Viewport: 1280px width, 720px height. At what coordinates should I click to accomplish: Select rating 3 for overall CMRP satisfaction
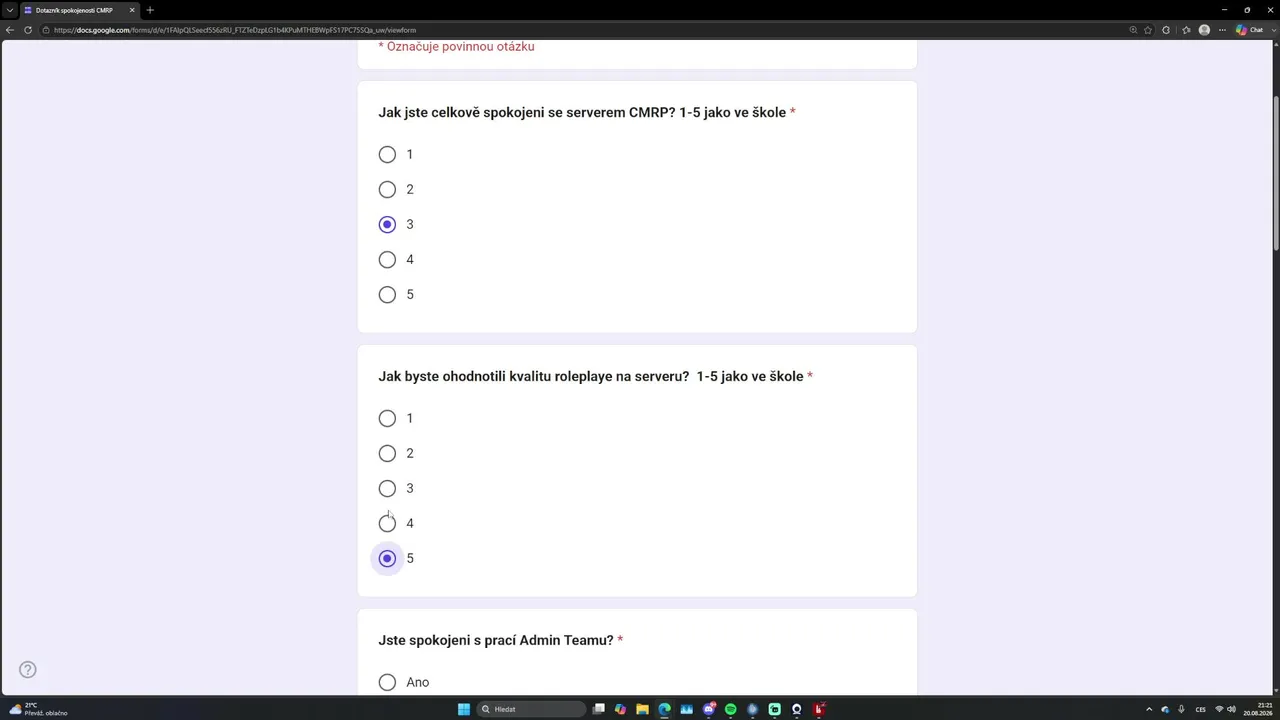tap(387, 224)
